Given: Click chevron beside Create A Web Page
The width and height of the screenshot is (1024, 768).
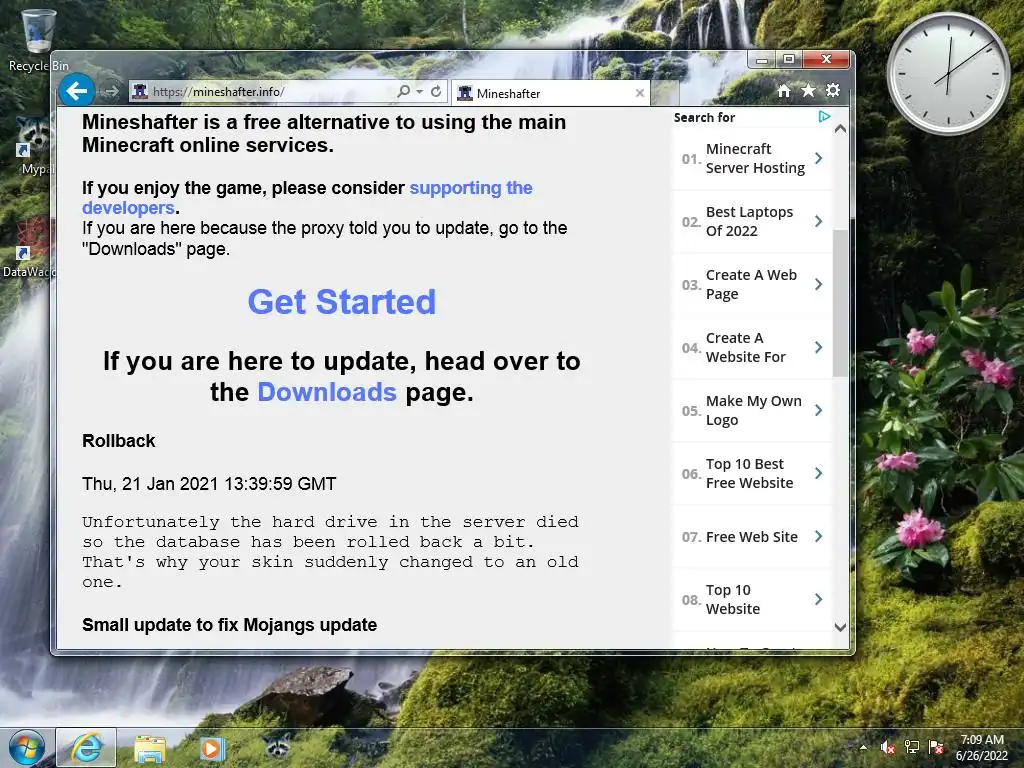Looking at the screenshot, I should click(818, 284).
